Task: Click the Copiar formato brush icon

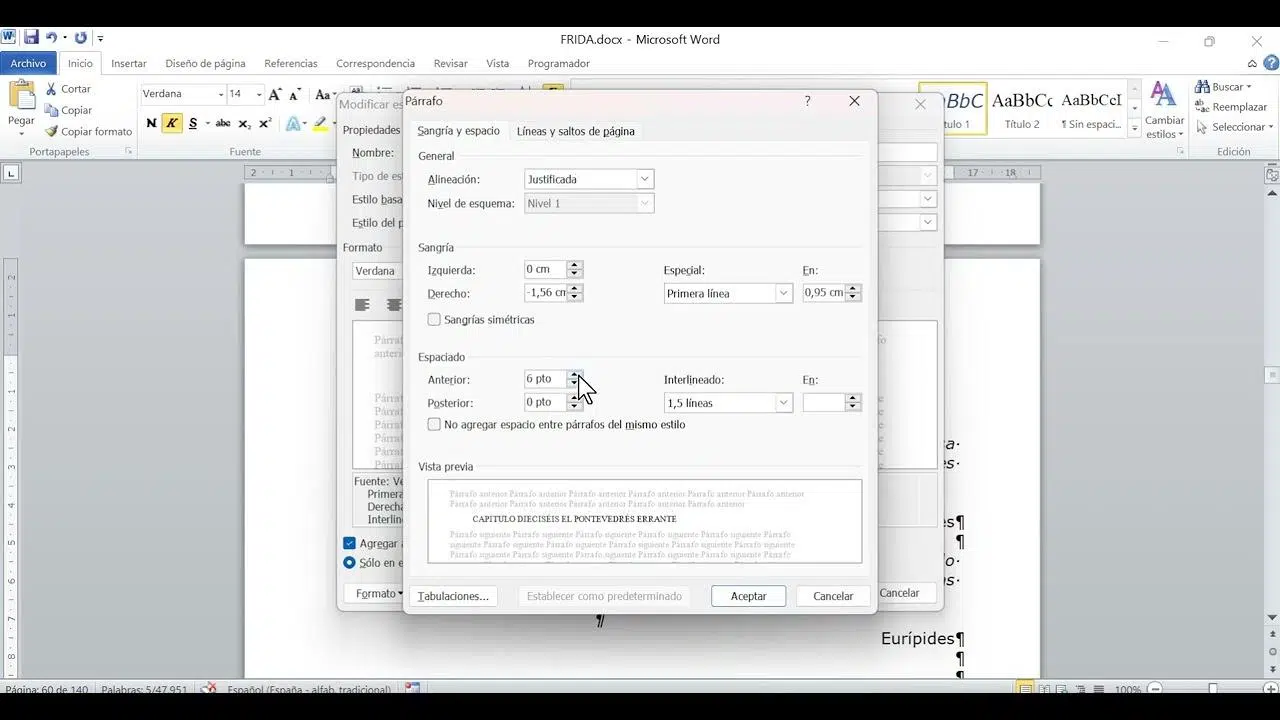Action: (x=52, y=131)
